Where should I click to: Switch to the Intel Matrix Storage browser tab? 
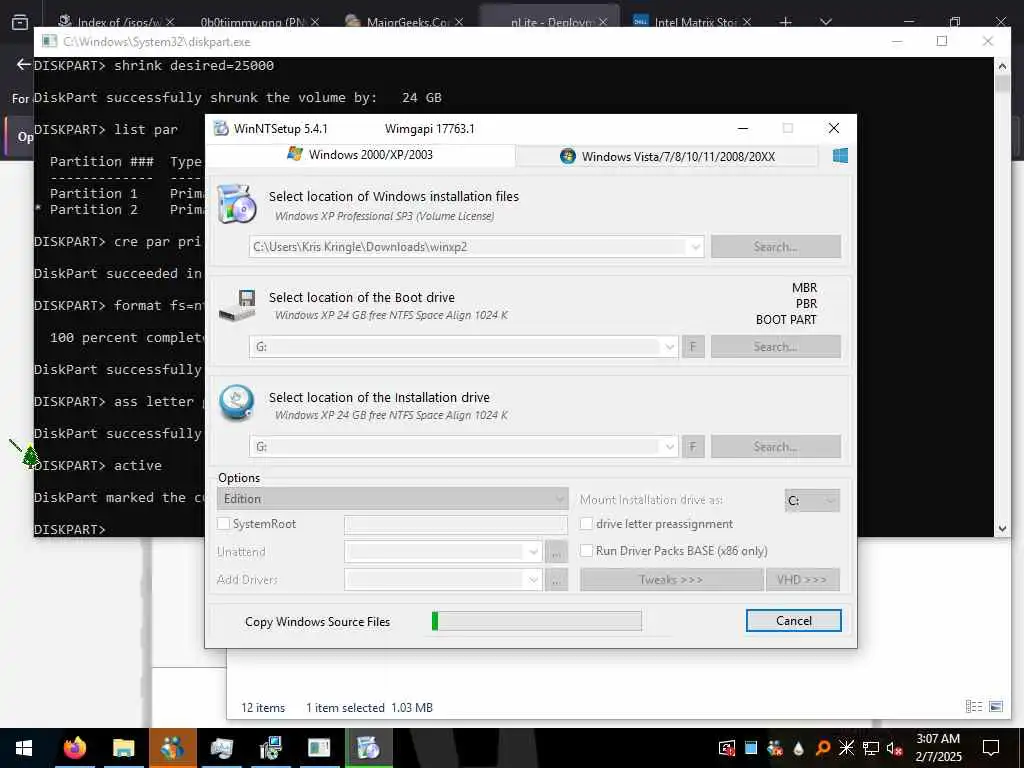tap(692, 22)
